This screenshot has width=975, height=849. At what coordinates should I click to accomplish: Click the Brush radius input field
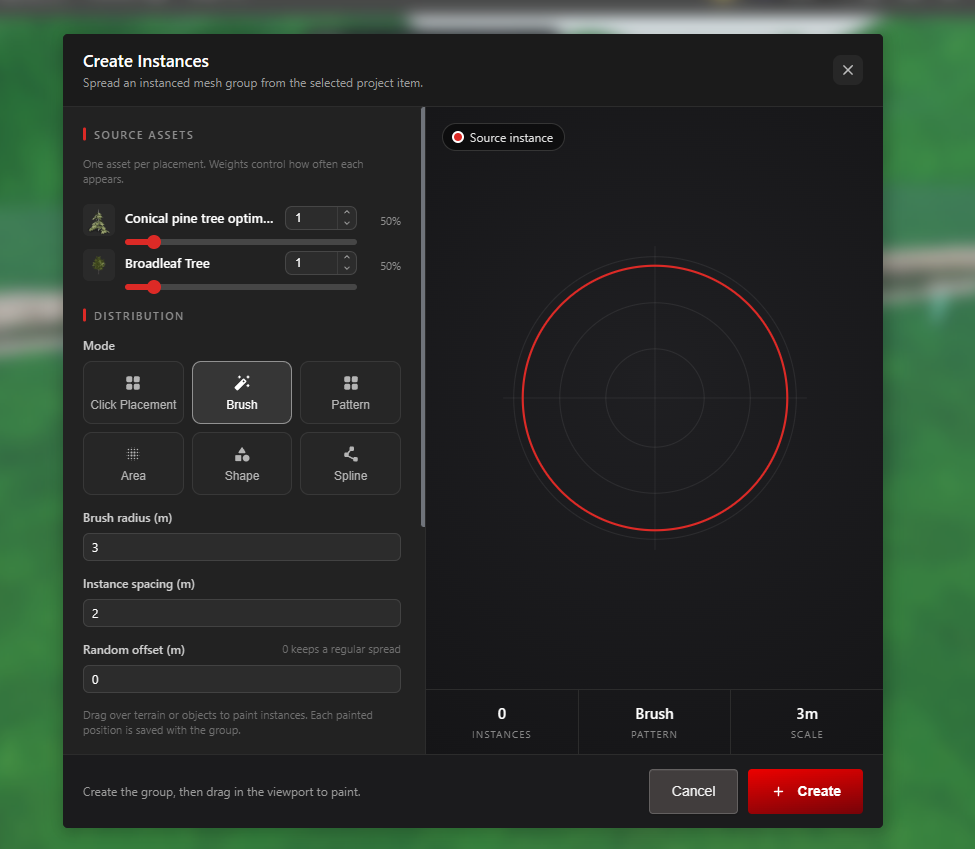242,547
